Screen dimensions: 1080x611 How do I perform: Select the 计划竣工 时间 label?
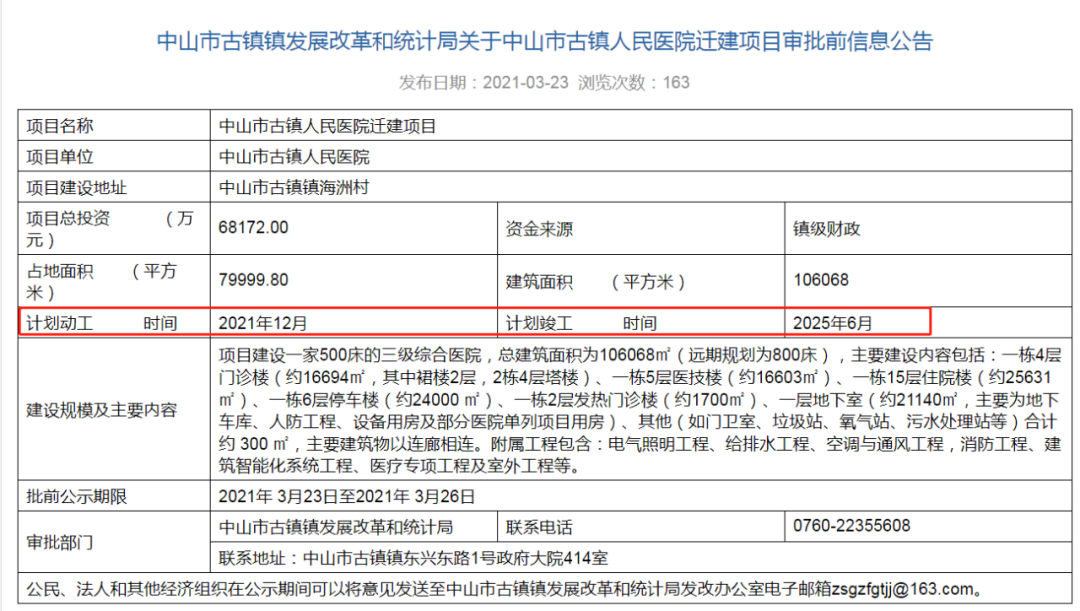point(581,323)
